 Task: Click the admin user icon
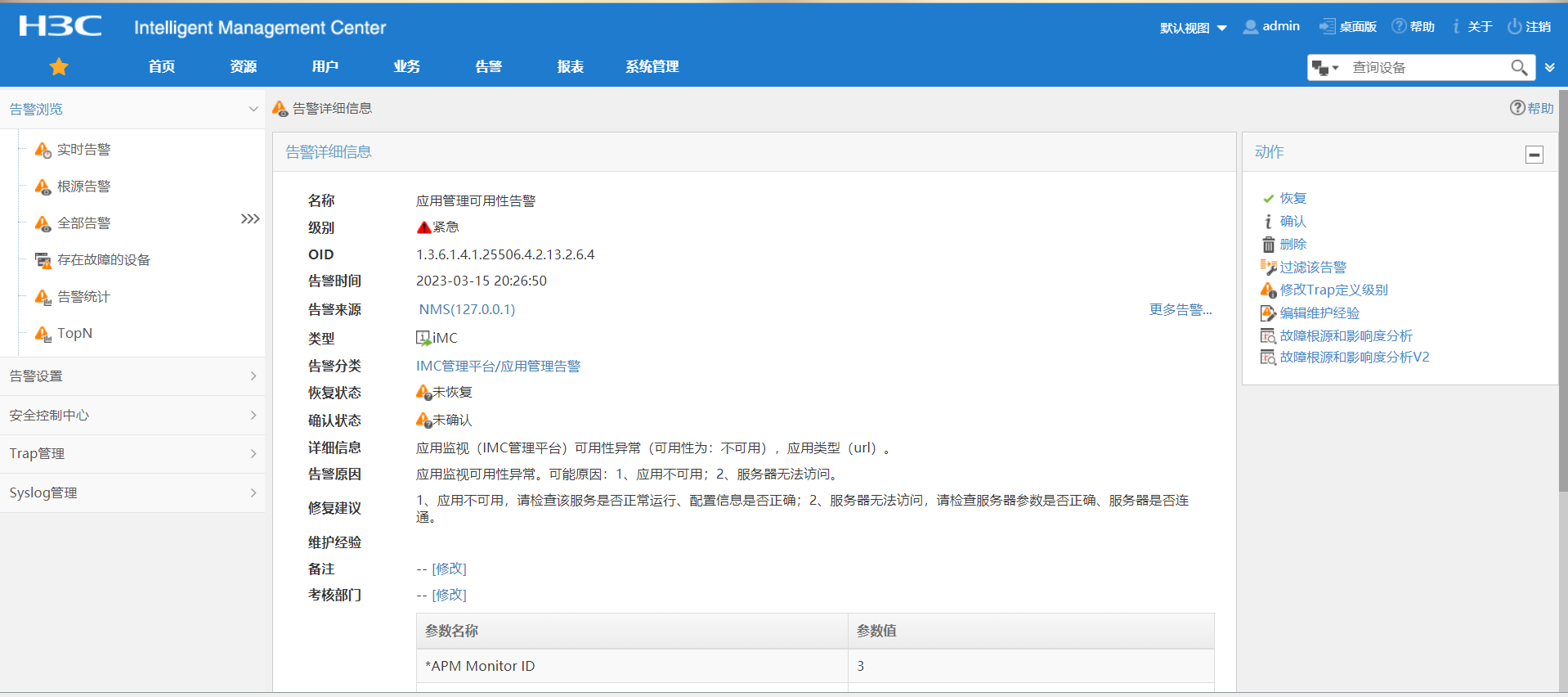click(1250, 27)
